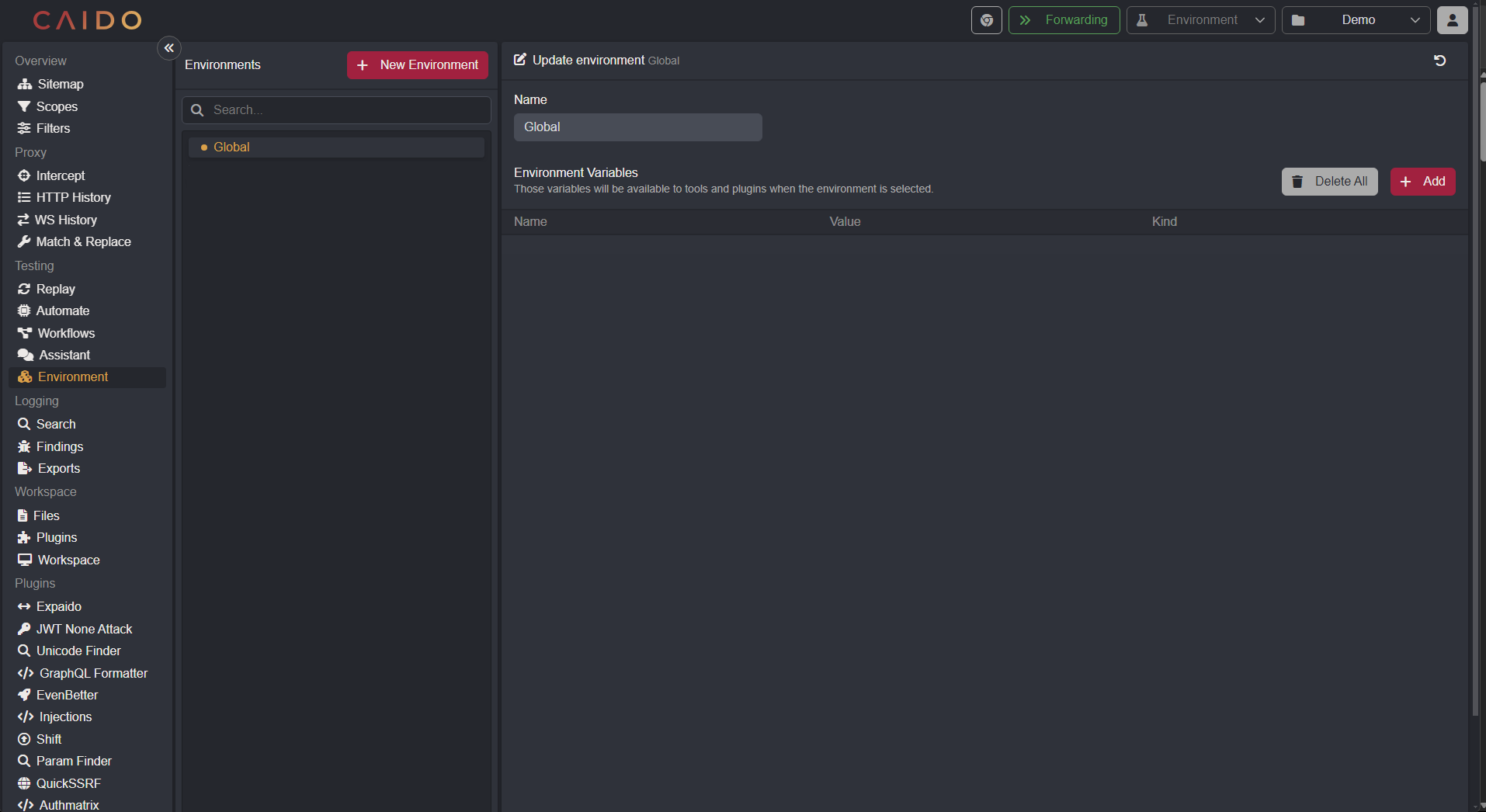Sort variables by Name column header
This screenshot has width=1486, height=812.
(530, 222)
